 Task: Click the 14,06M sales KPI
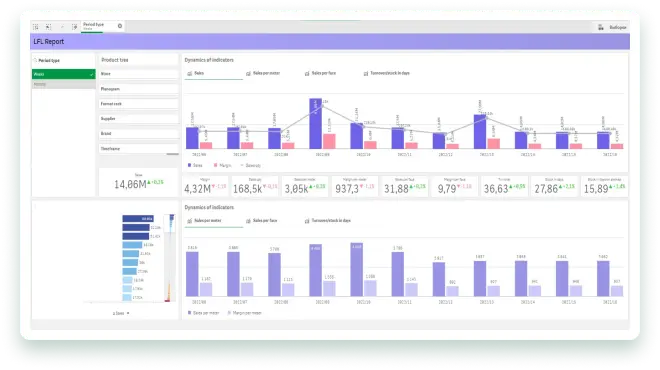click(130, 184)
